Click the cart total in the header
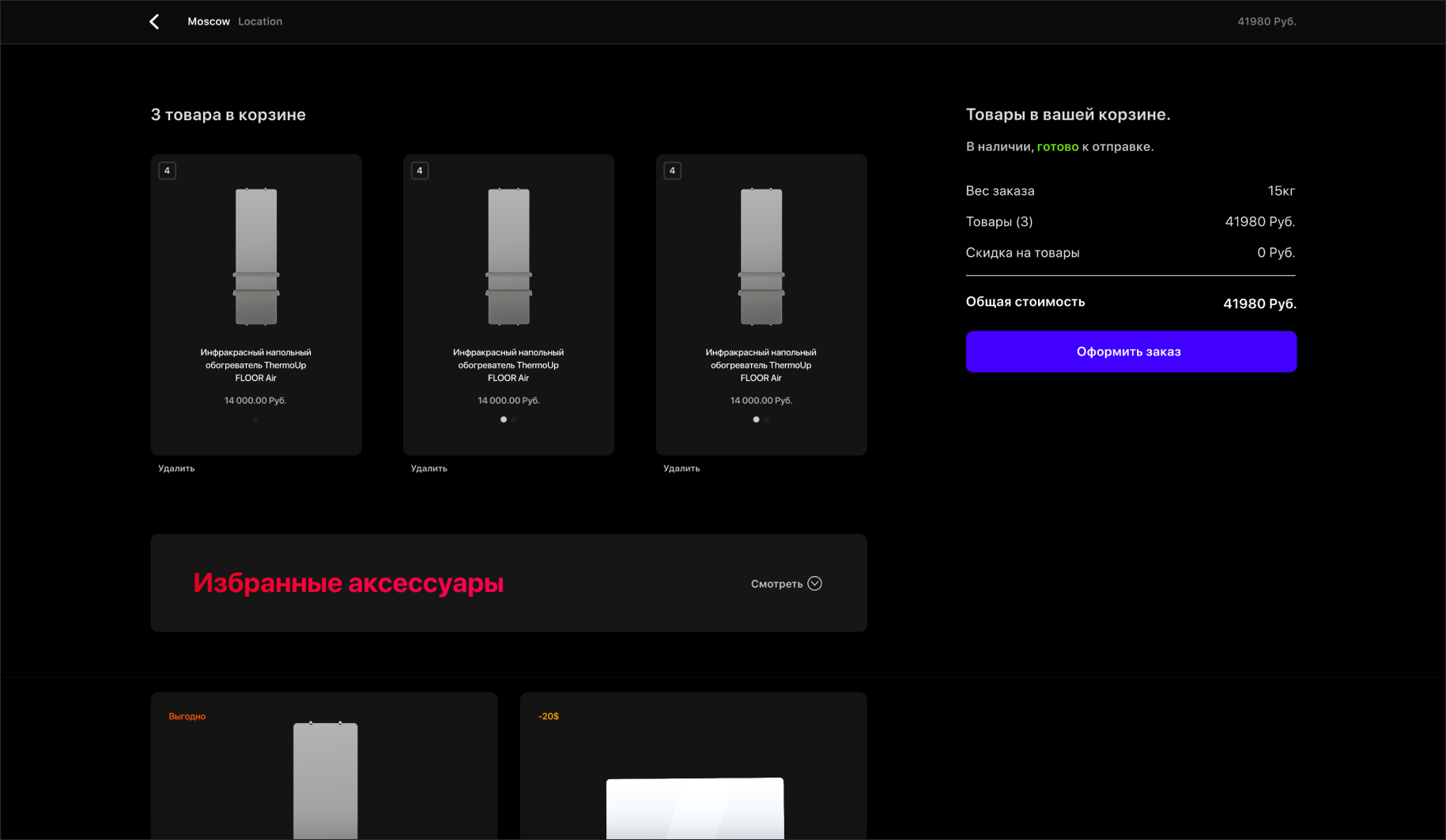The width and height of the screenshot is (1446, 840). tap(1266, 22)
